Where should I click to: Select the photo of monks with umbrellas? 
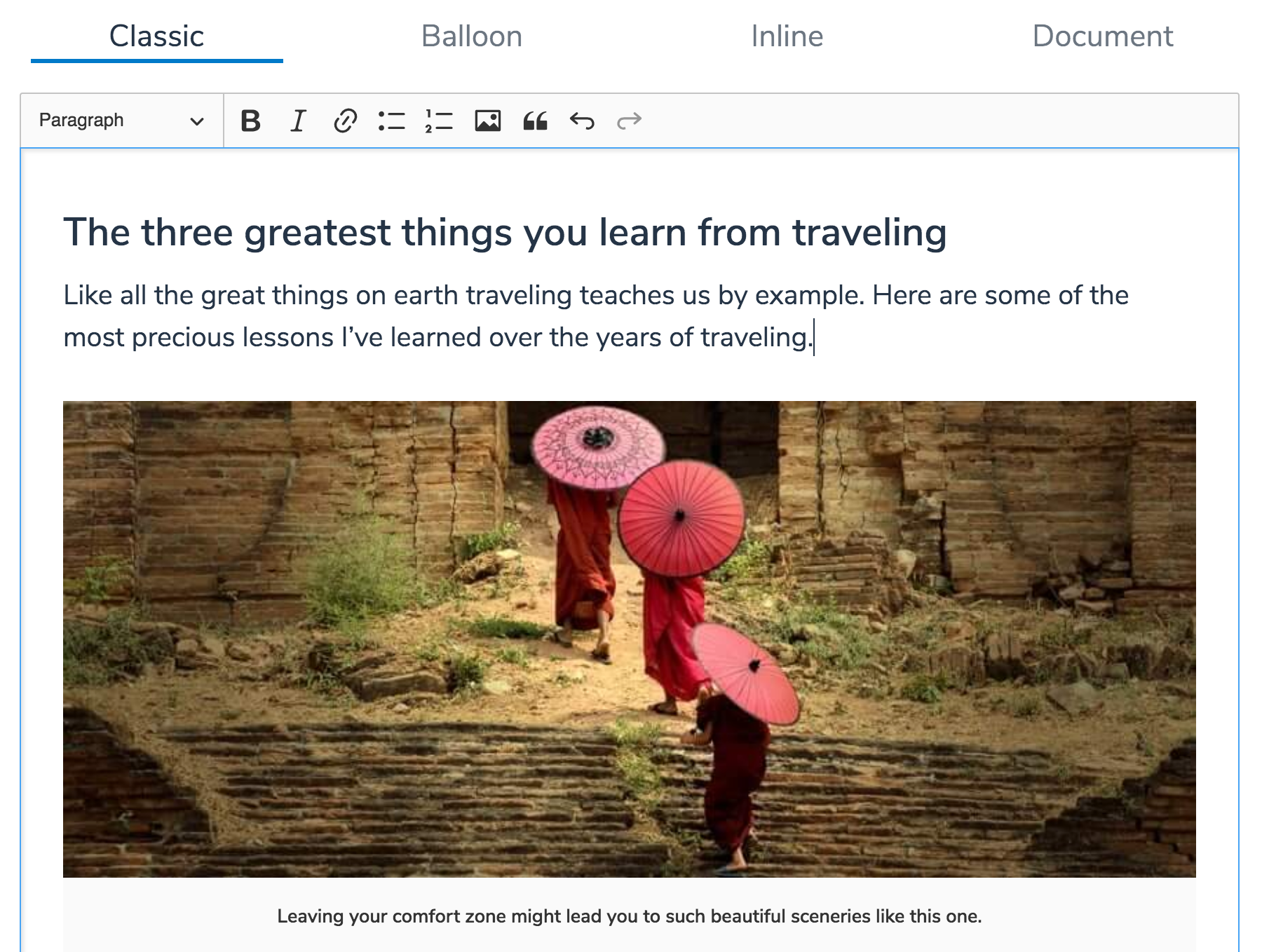629,639
